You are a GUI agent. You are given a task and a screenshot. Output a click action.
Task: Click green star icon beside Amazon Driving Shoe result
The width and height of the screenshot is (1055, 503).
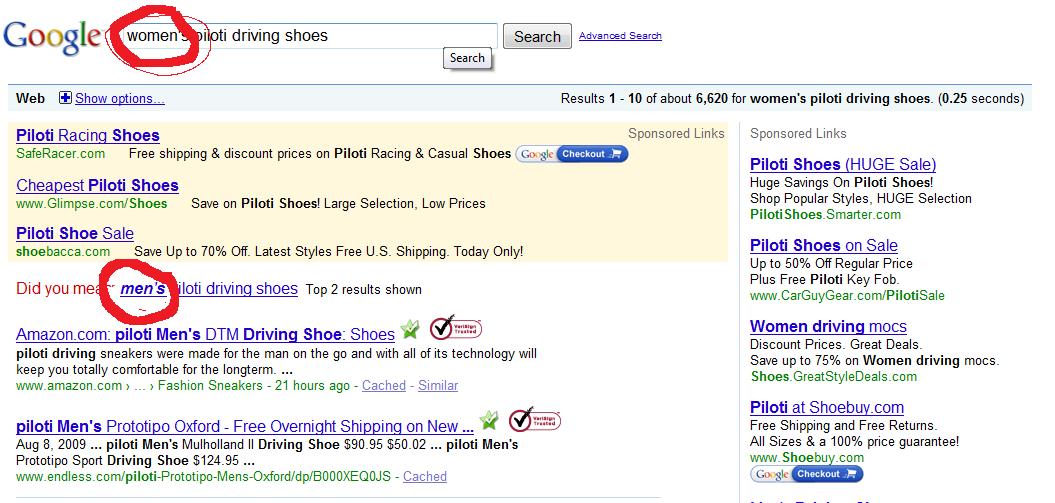click(409, 330)
